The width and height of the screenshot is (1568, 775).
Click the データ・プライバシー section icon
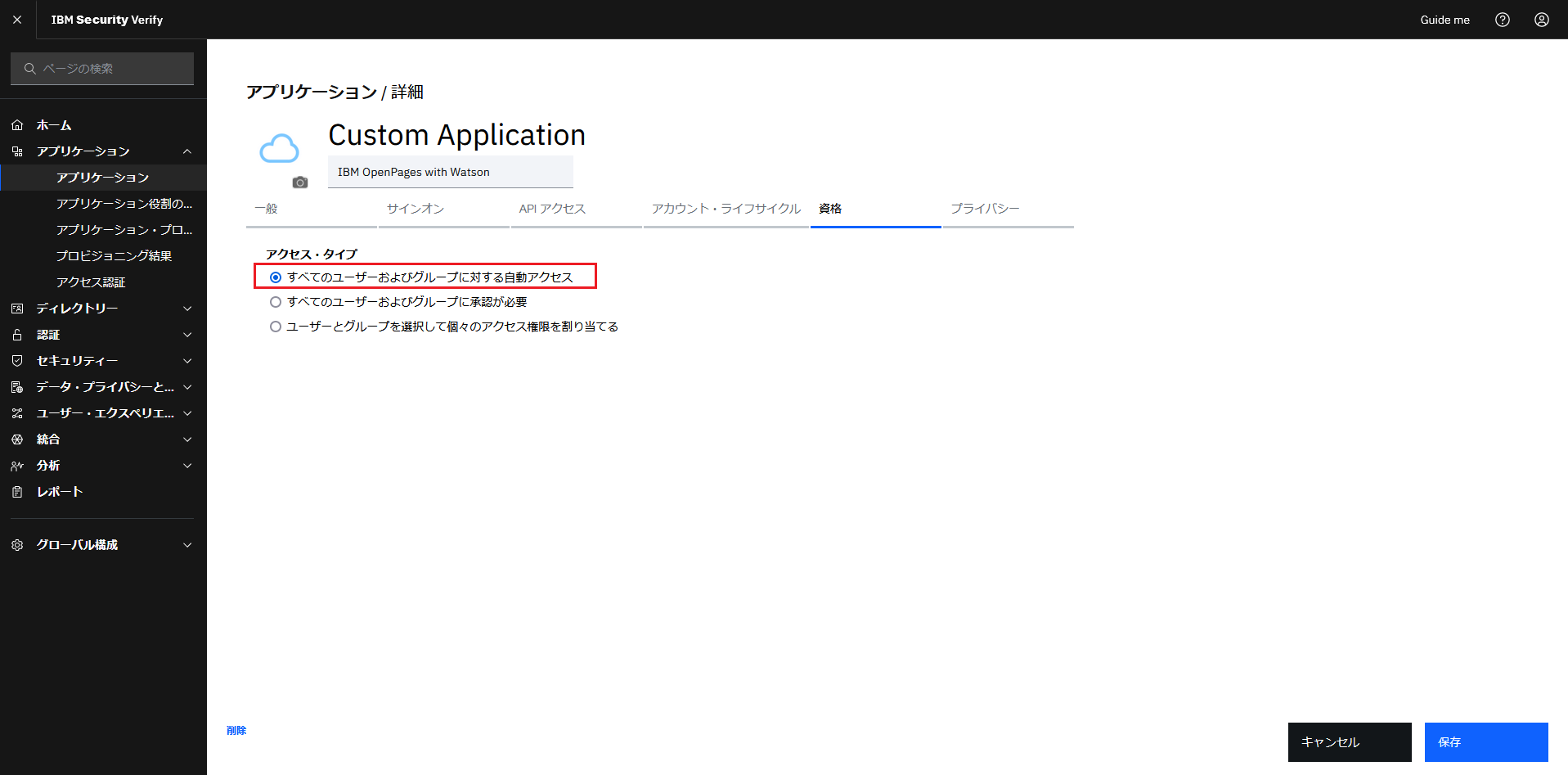tap(17, 387)
